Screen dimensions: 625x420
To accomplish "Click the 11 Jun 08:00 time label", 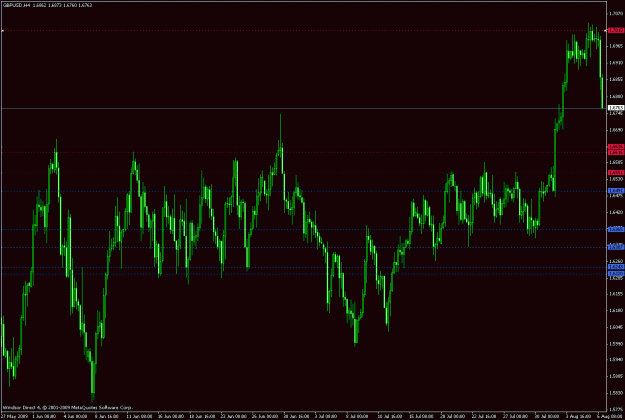I will (139, 416).
